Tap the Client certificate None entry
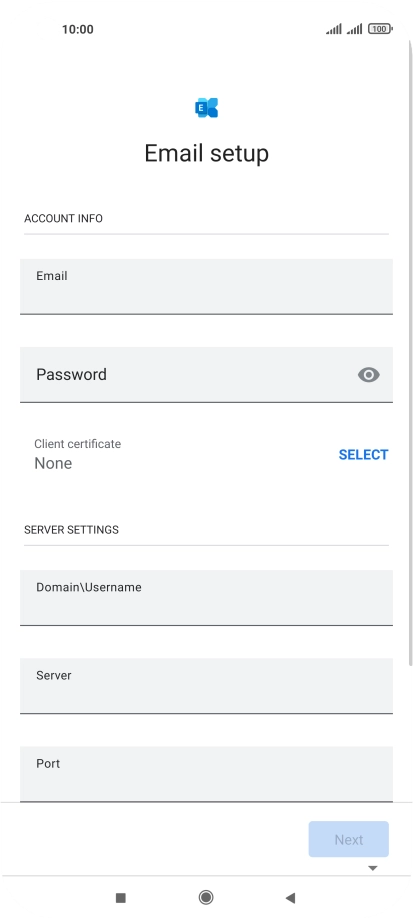413x919 pixels. pos(77,454)
